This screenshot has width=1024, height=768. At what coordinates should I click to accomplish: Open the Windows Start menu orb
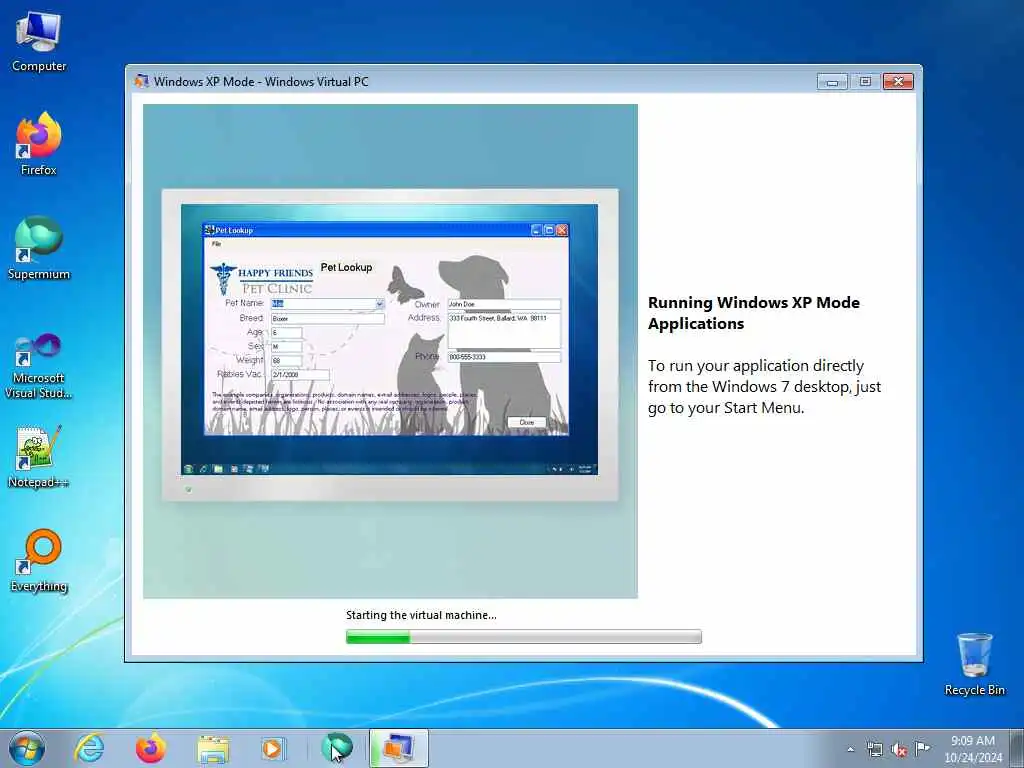(27, 748)
